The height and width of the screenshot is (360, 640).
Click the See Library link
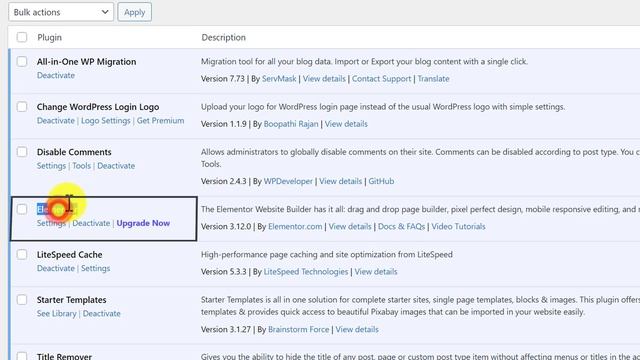click(57, 313)
